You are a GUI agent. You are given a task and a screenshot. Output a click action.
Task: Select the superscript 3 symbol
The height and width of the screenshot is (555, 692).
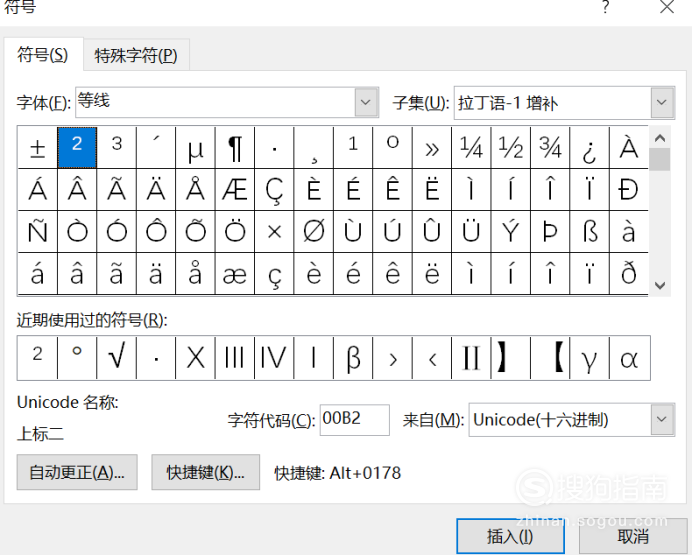coord(117,147)
